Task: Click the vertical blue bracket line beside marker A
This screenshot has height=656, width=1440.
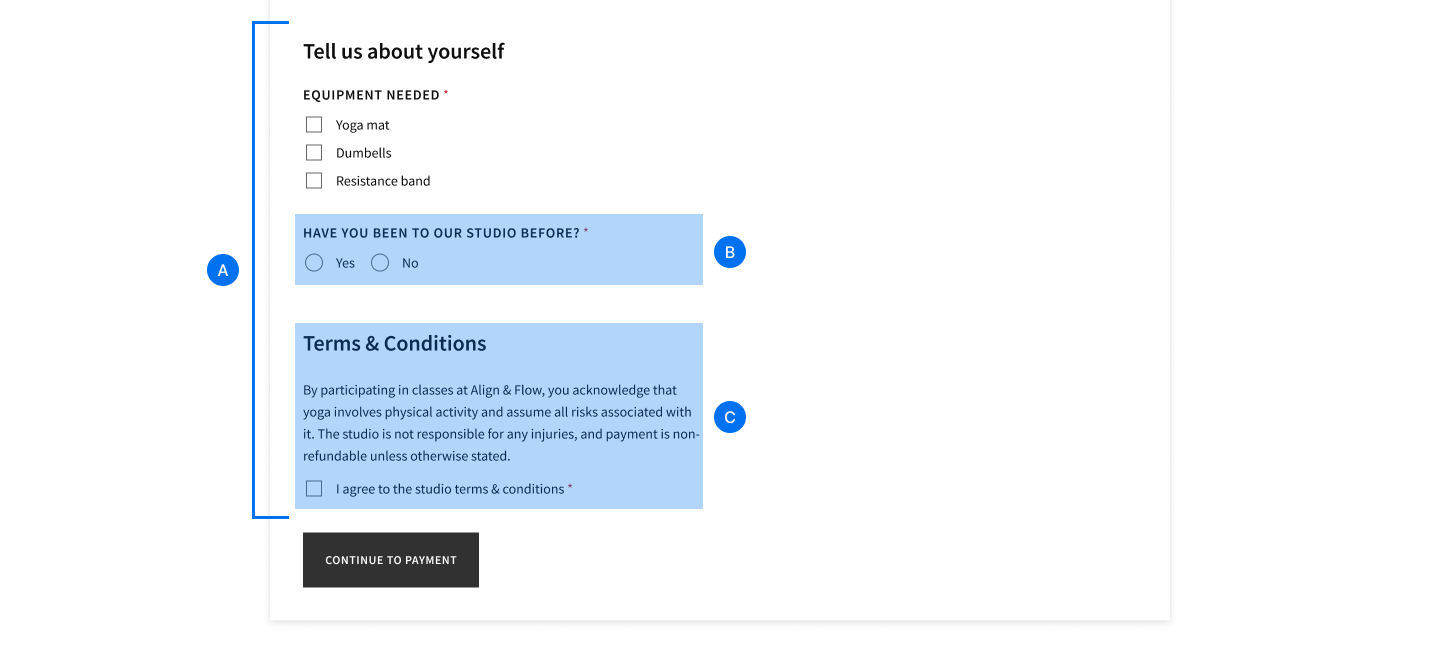Action: coord(254,270)
